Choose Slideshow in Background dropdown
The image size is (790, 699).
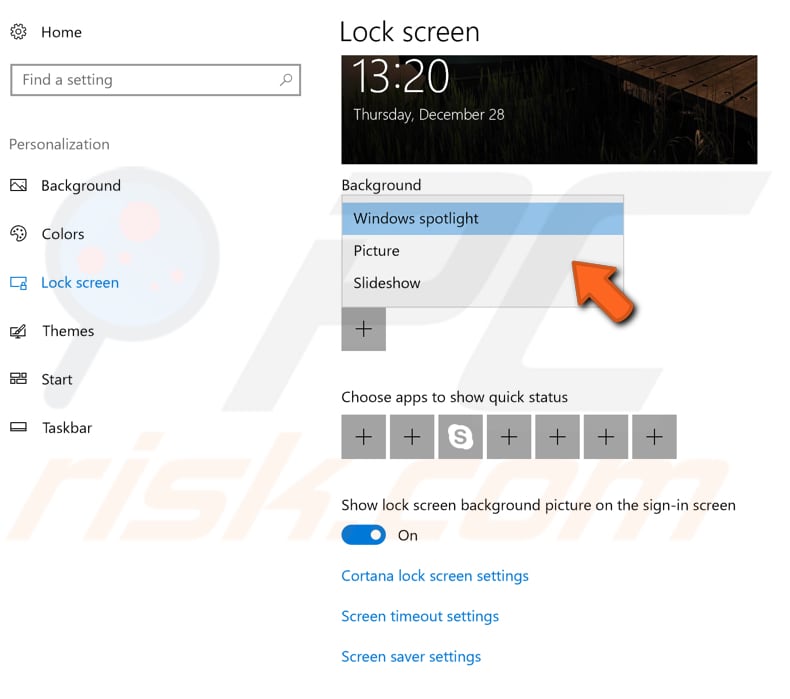[x=483, y=283]
